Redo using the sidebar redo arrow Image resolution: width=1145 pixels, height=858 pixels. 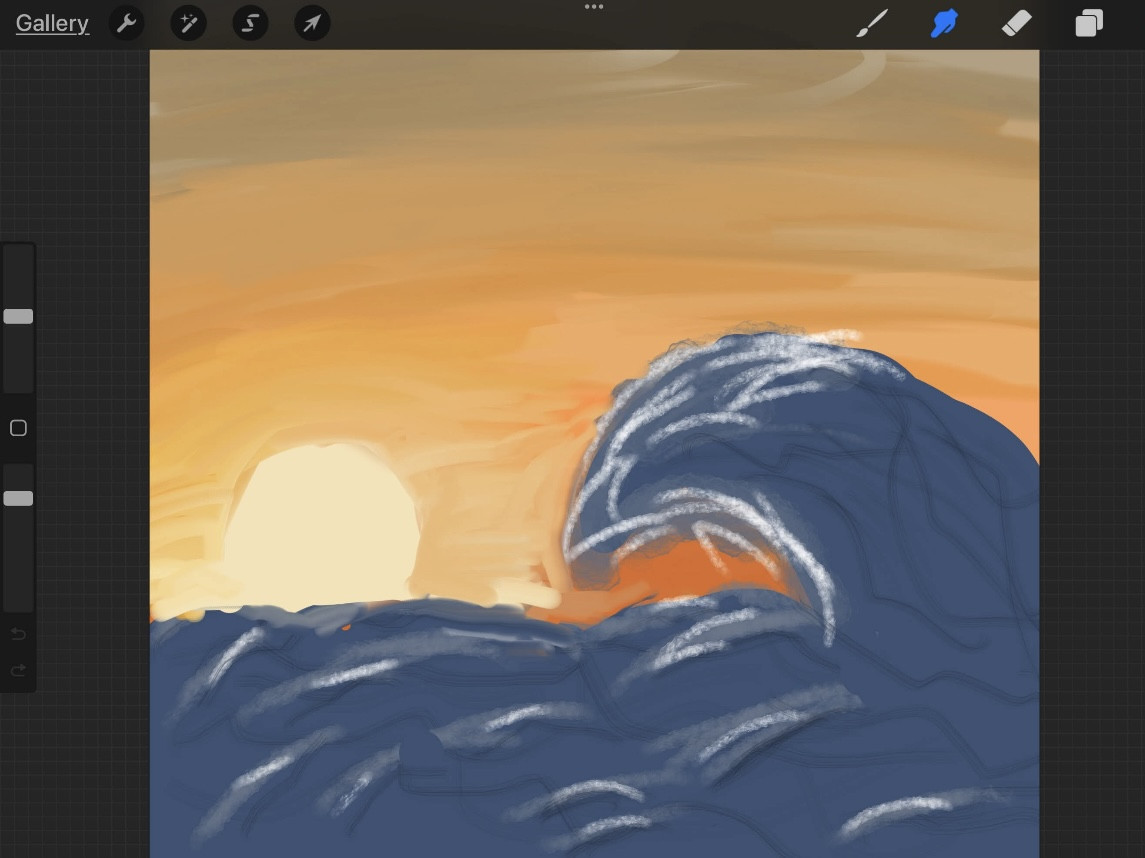[18, 670]
